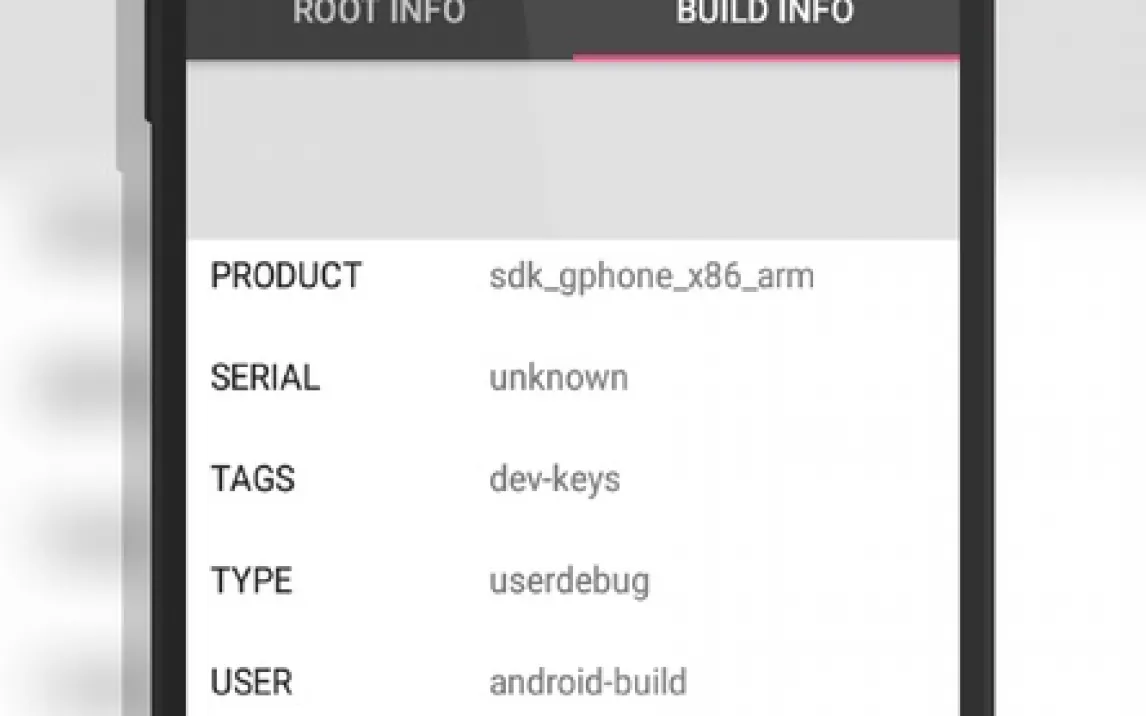Click the phone's left dark bezel

click(168, 400)
